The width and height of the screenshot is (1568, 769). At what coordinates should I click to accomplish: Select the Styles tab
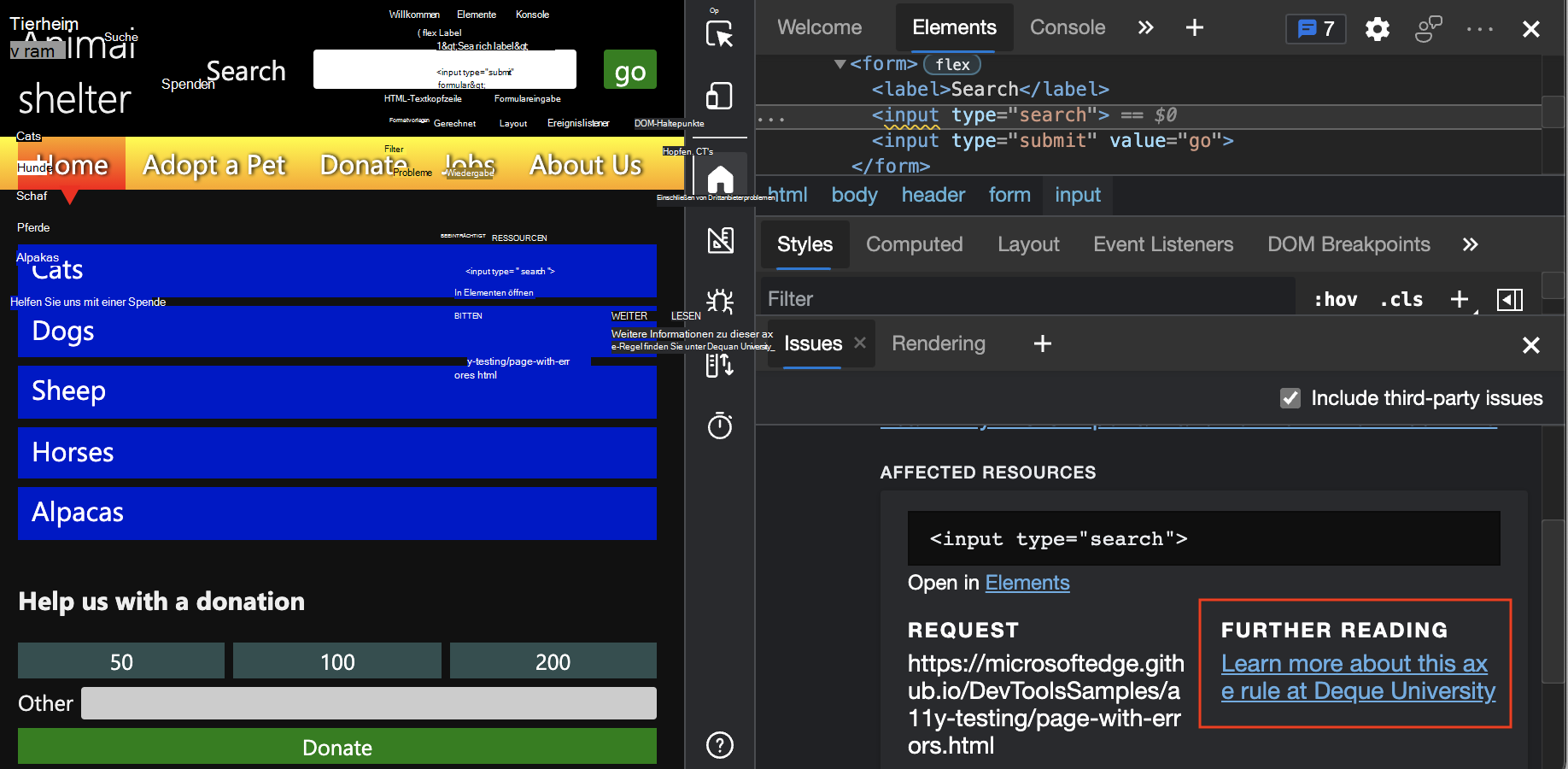click(x=804, y=244)
